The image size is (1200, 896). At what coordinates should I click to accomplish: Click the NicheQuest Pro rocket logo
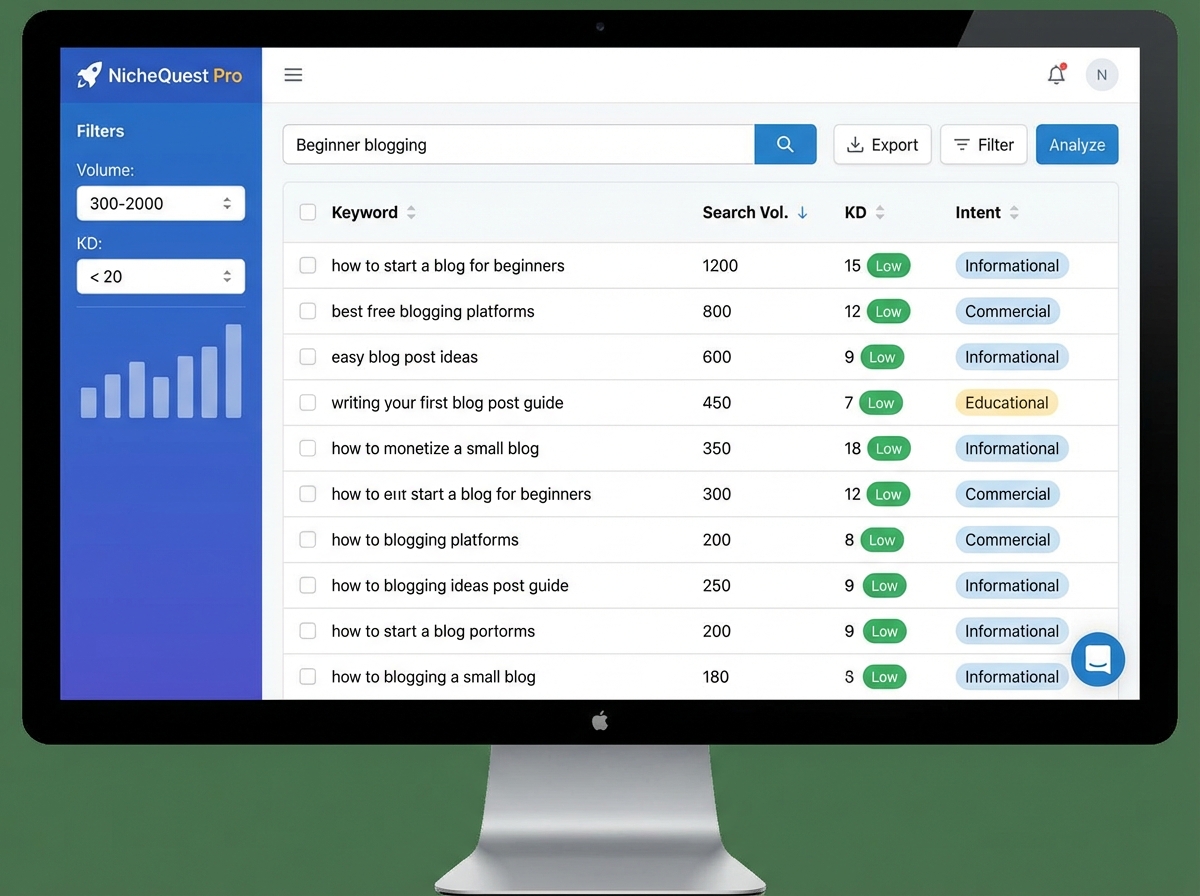[89, 74]
